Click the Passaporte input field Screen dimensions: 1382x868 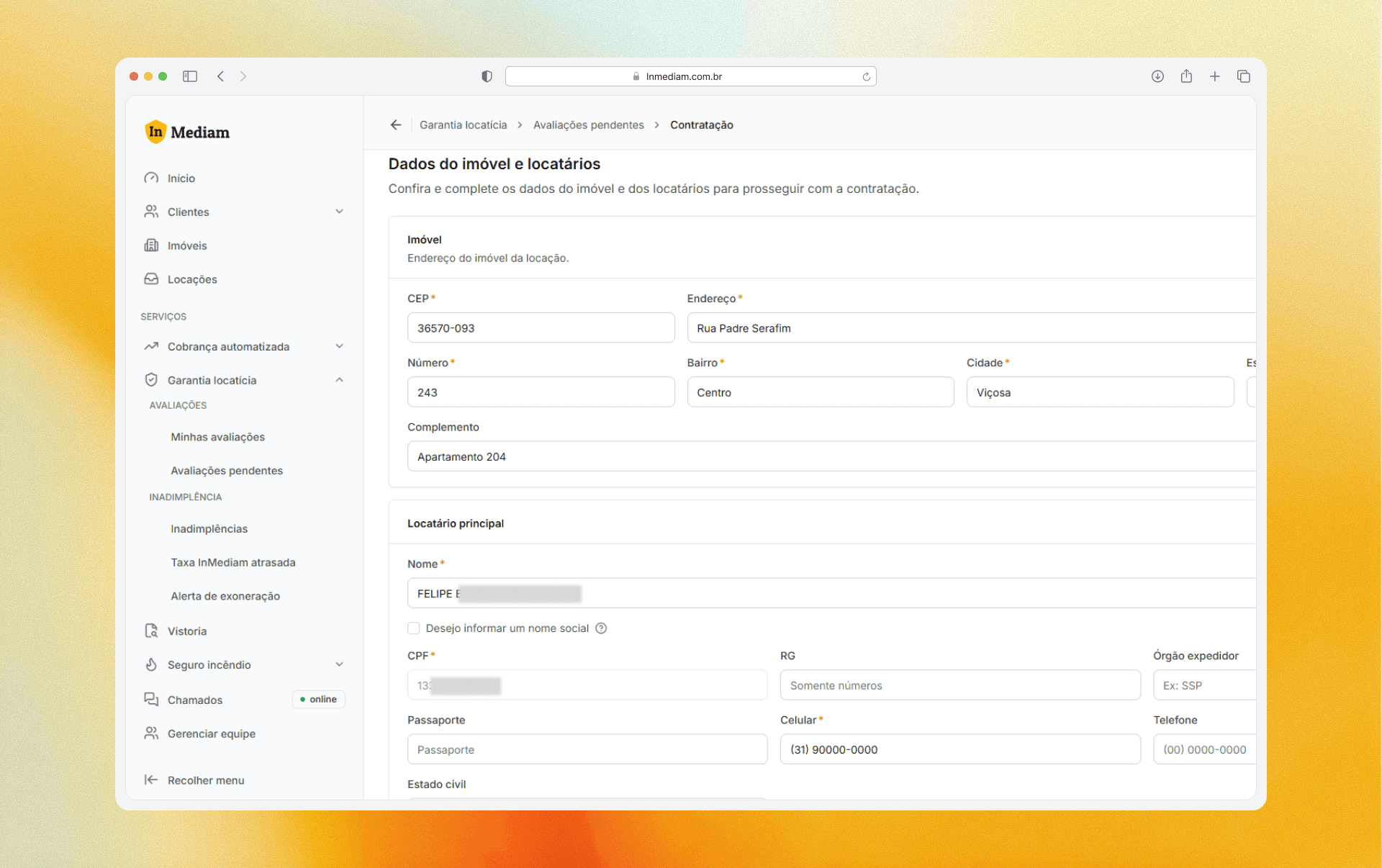pyautogui.click(x=587, y=749)
